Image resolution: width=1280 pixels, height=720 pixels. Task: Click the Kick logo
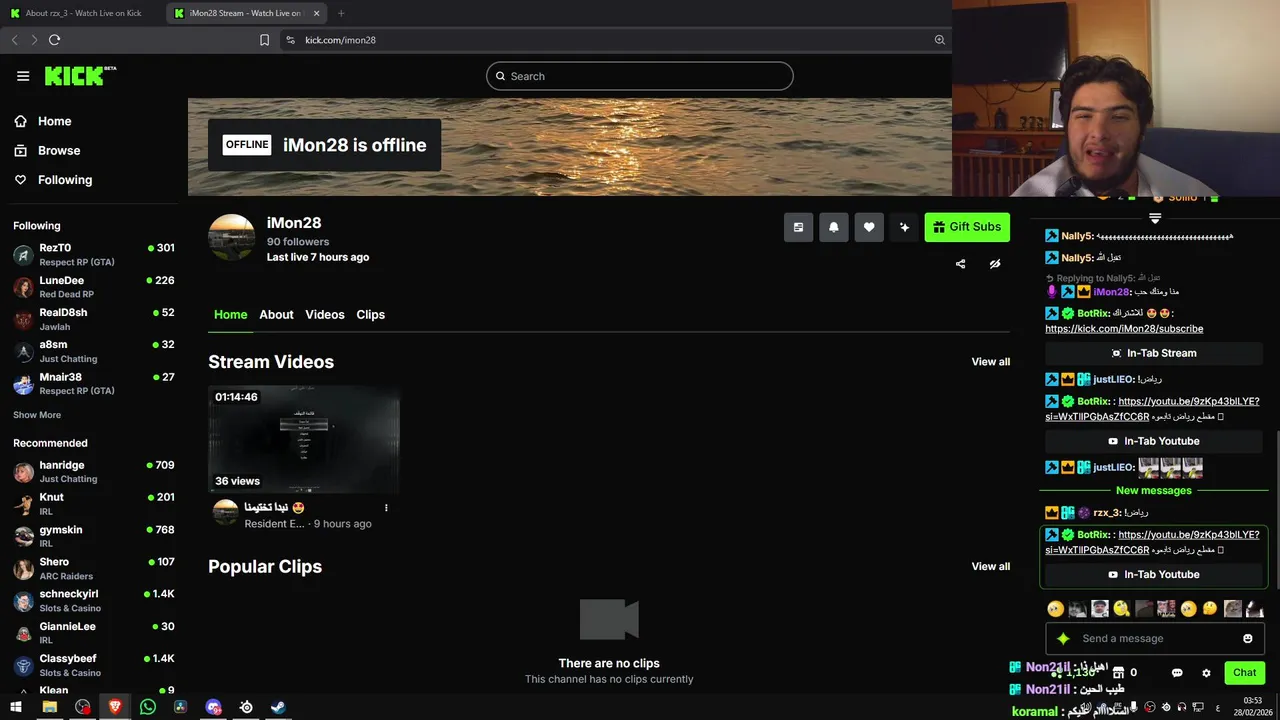[x=80, y=76]
